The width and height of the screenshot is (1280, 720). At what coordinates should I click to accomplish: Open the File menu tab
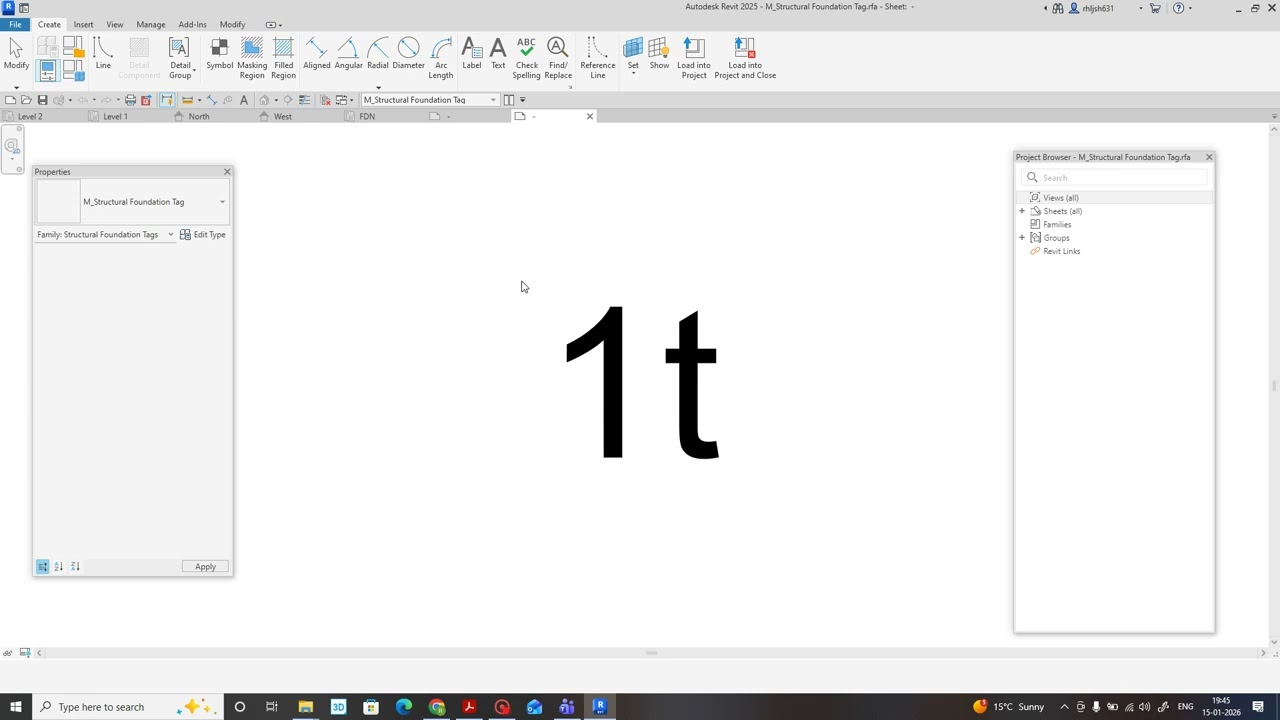(15, 24)
